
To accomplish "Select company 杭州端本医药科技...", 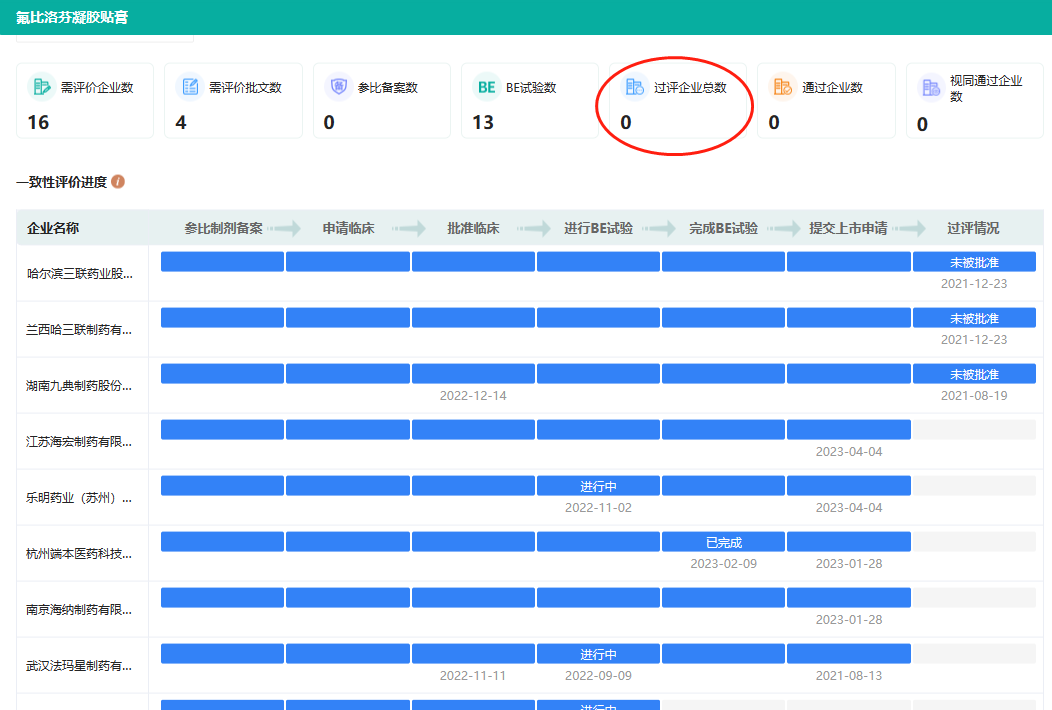I will point(79,554).
